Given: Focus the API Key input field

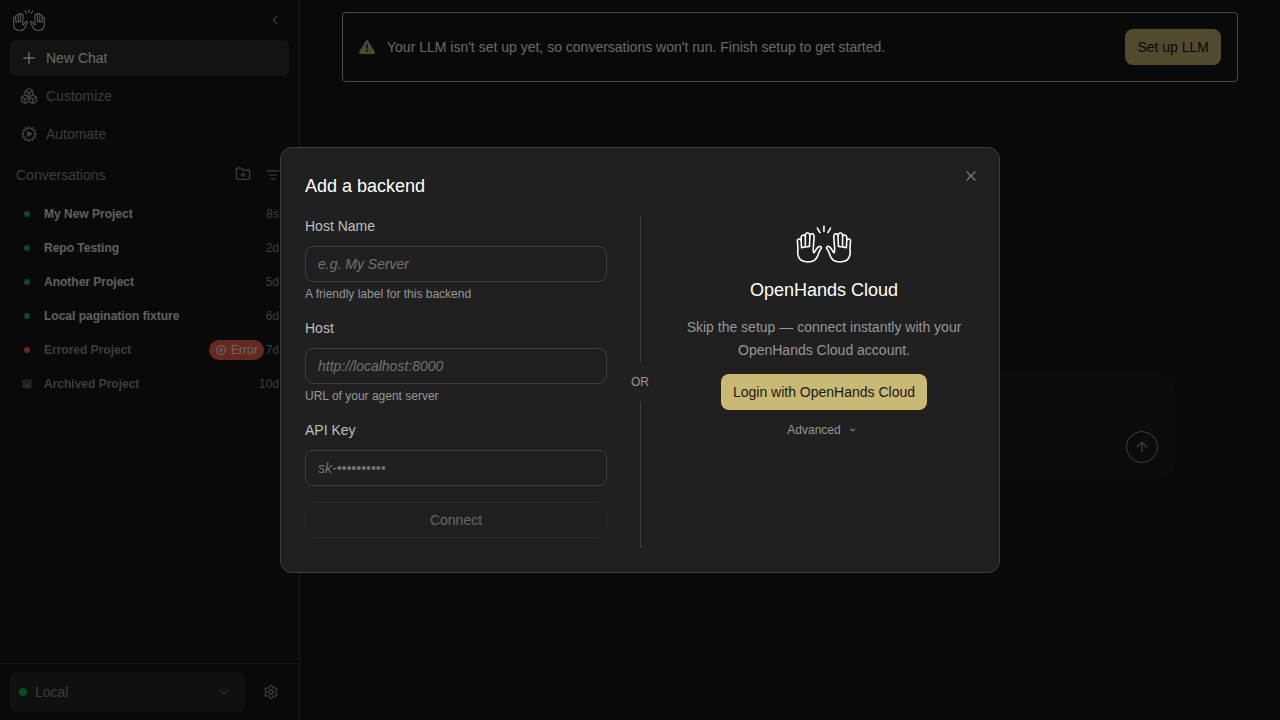Looking at the screenshot, I should click(456, 468).
